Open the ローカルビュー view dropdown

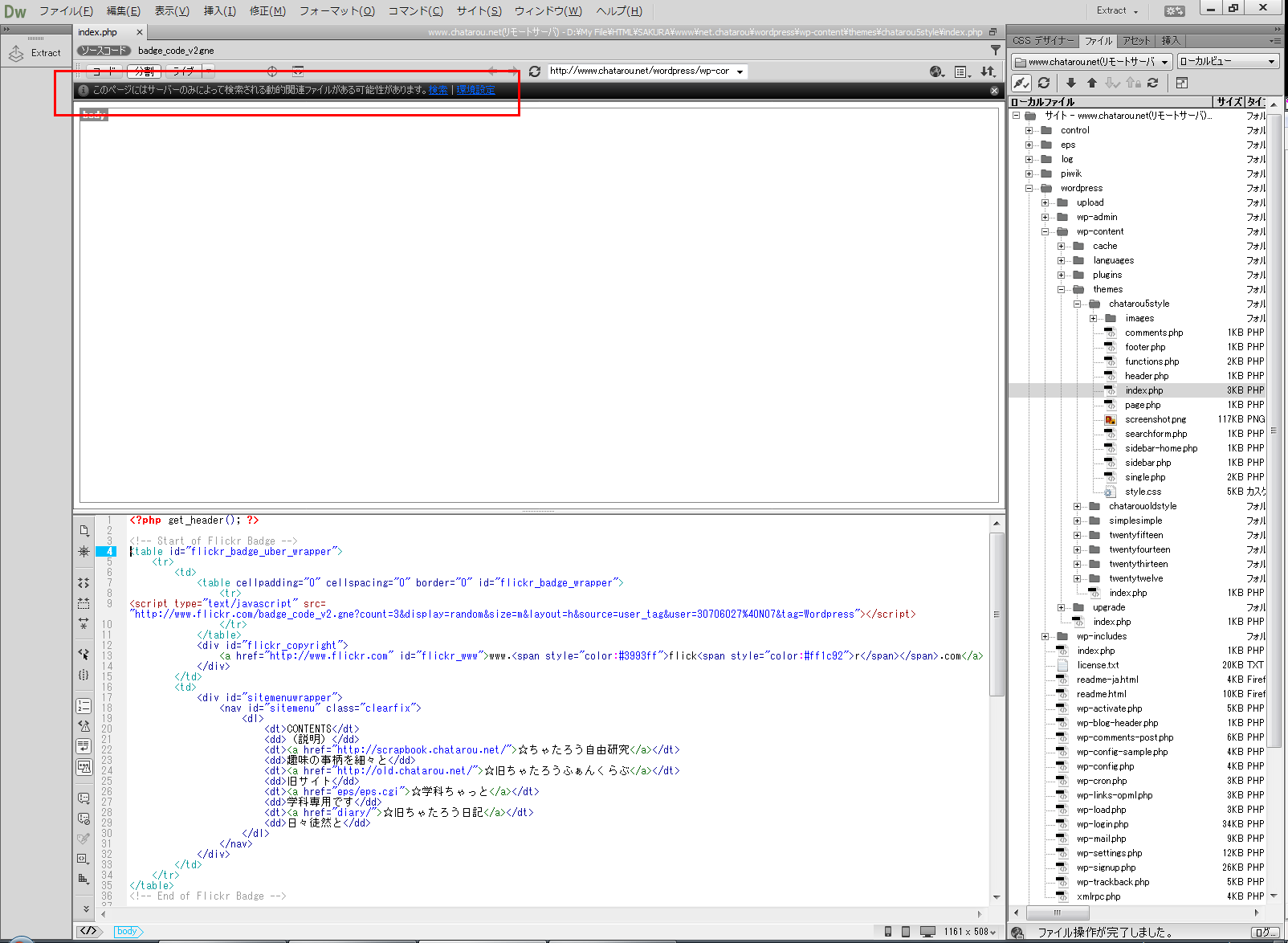1228,62
